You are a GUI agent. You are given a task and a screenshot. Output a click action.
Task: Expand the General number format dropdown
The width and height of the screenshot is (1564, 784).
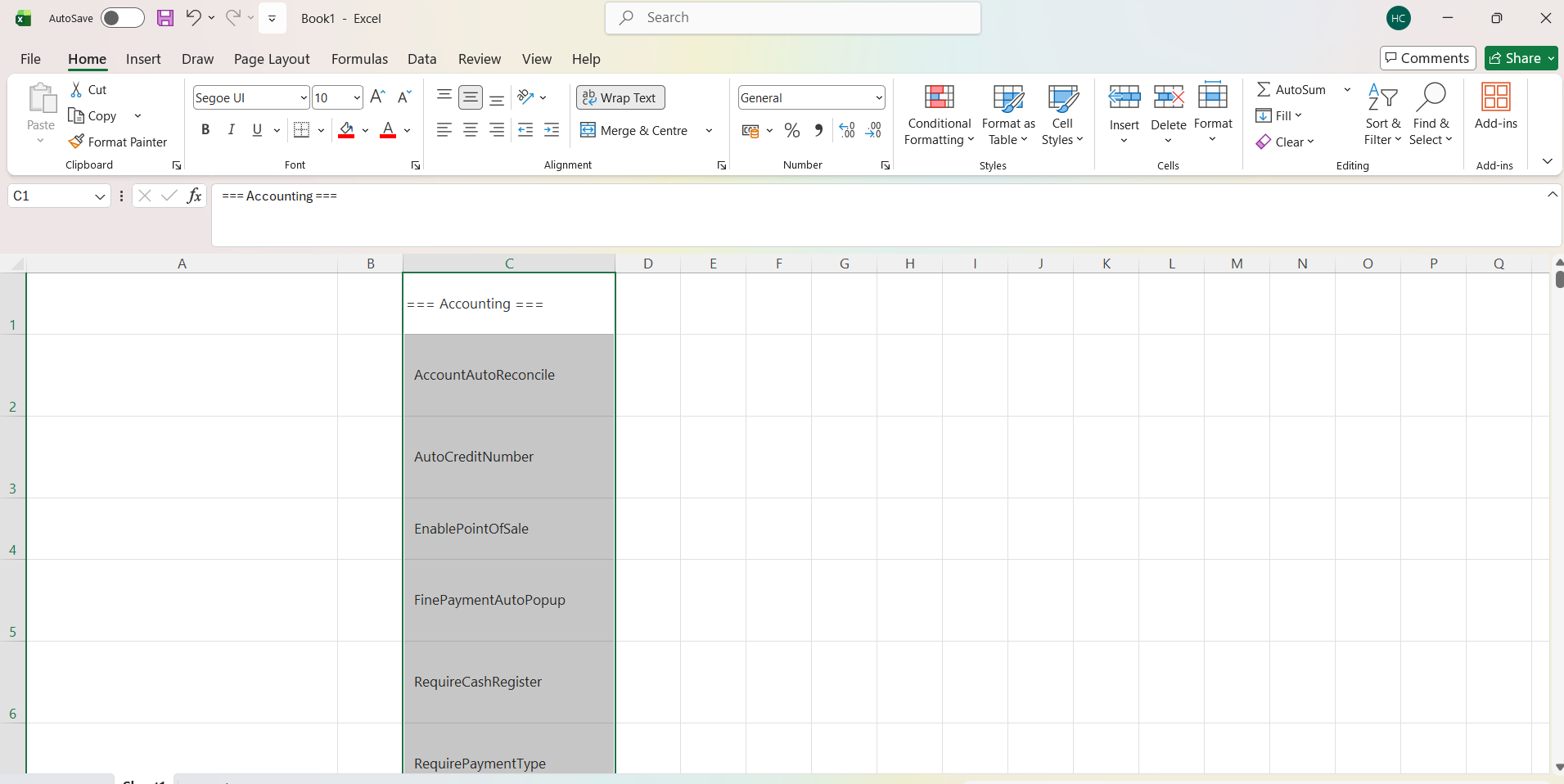879,98
